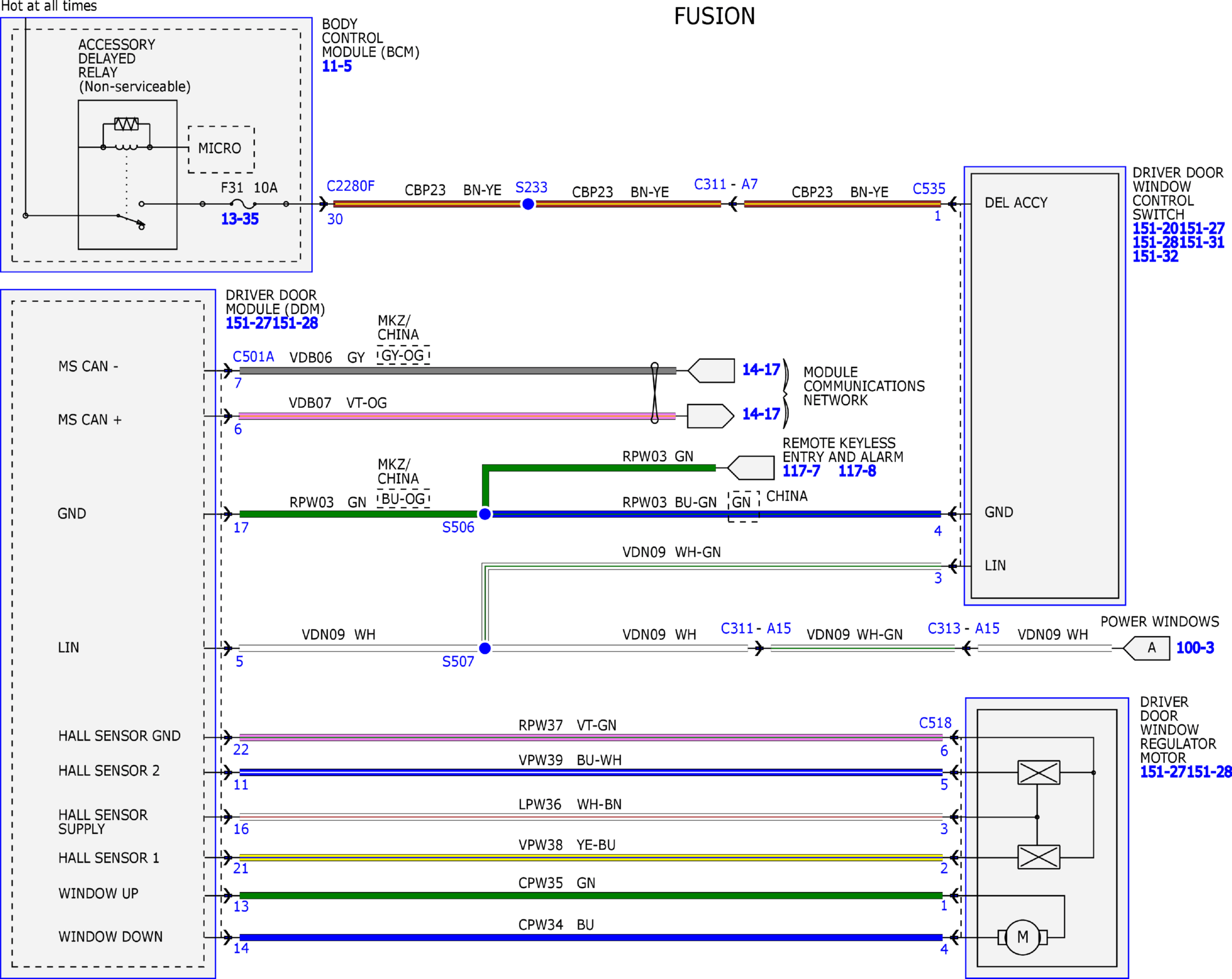Click the MS CAN + off-page arrow symbol

[710, 416]
